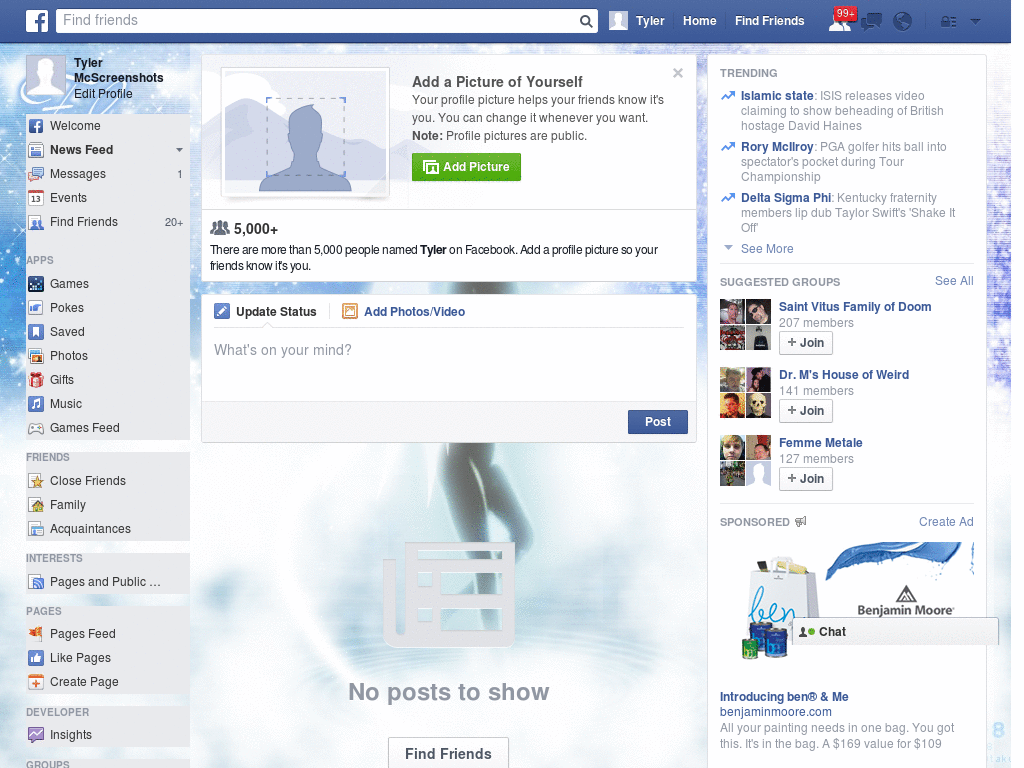Screen dimensions: 1024x768
Task: Click the search magnifier icon
Action: [586, 21]
